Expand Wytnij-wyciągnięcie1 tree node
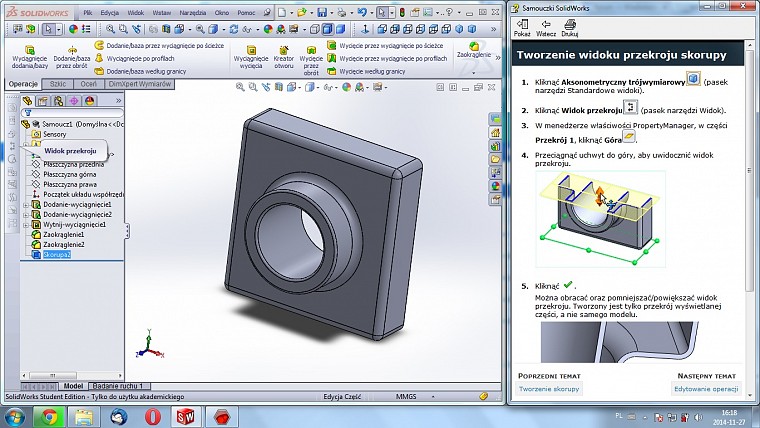The width and height of the screenshot is (760, 428). [26, 225]
